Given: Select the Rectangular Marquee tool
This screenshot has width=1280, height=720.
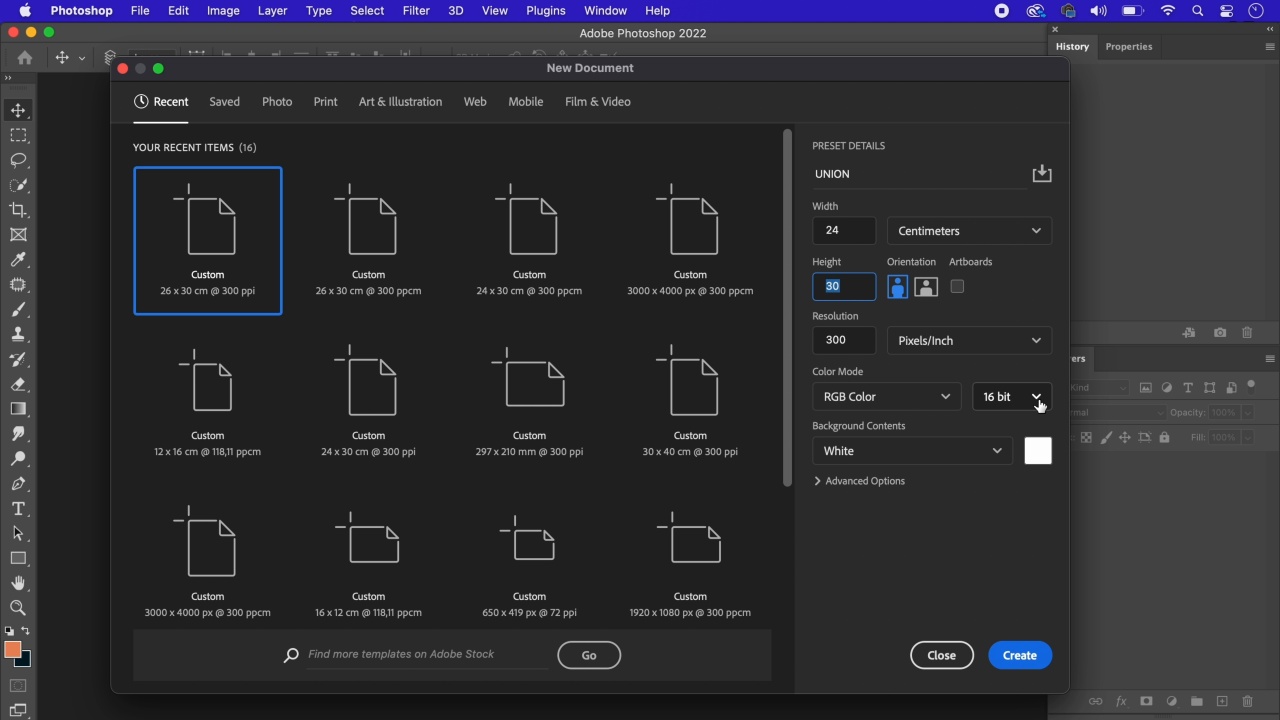Looking at the screenshot, I should [18, 135].
